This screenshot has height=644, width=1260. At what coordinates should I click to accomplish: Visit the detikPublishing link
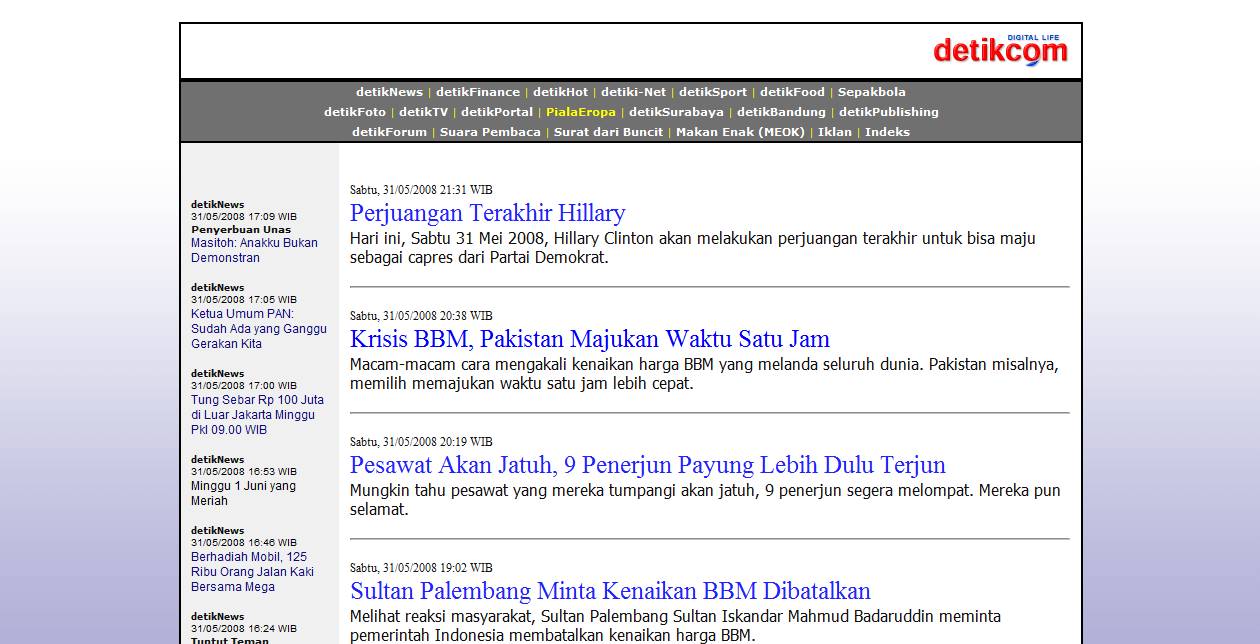pos(889,112)
